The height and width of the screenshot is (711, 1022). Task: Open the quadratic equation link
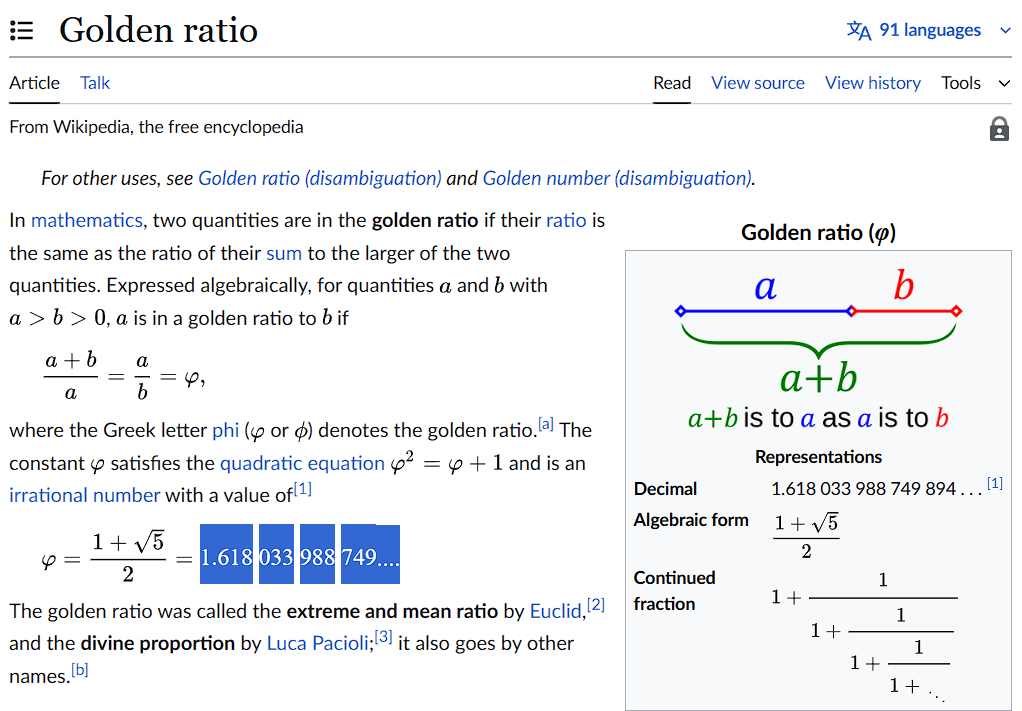click(302, 463)
